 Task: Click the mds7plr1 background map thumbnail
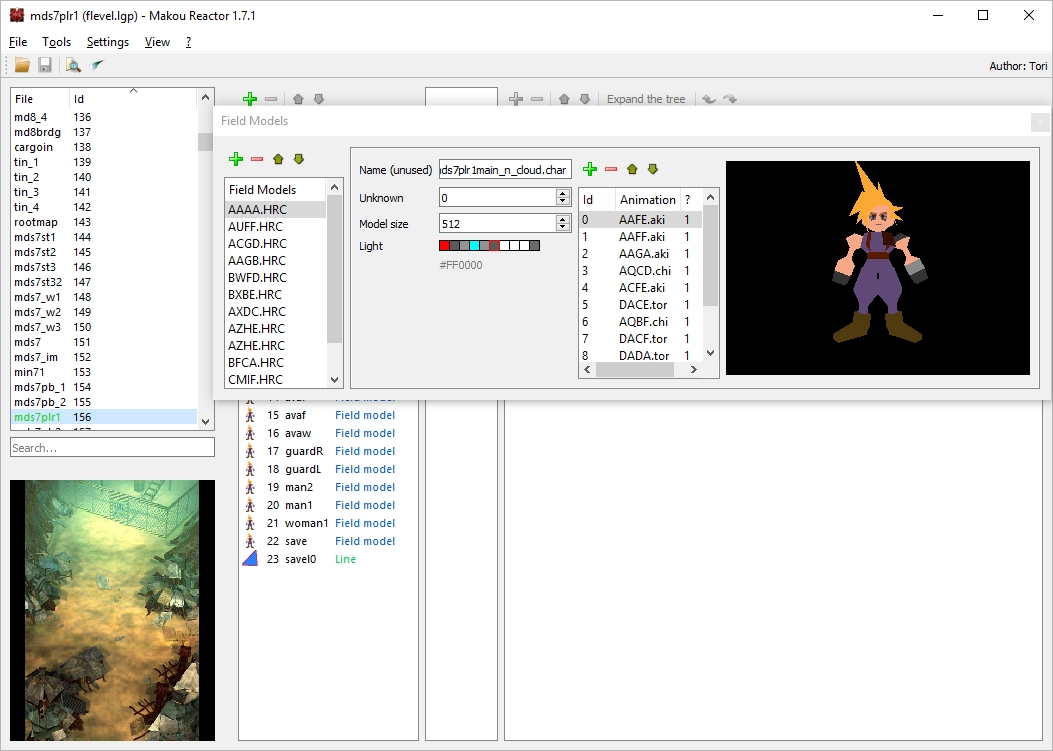112,610
